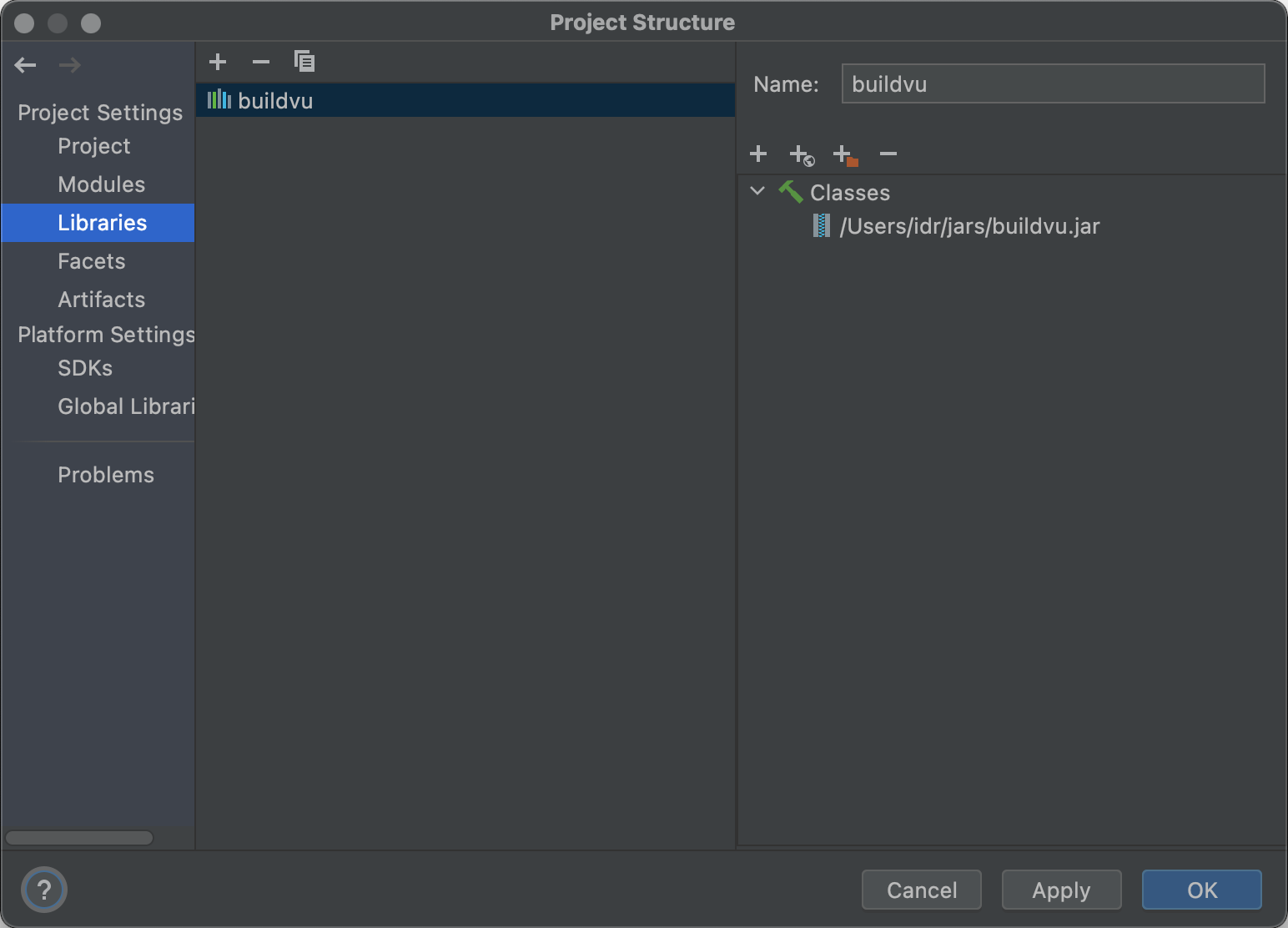Open the Problems section

click(105, 474)
